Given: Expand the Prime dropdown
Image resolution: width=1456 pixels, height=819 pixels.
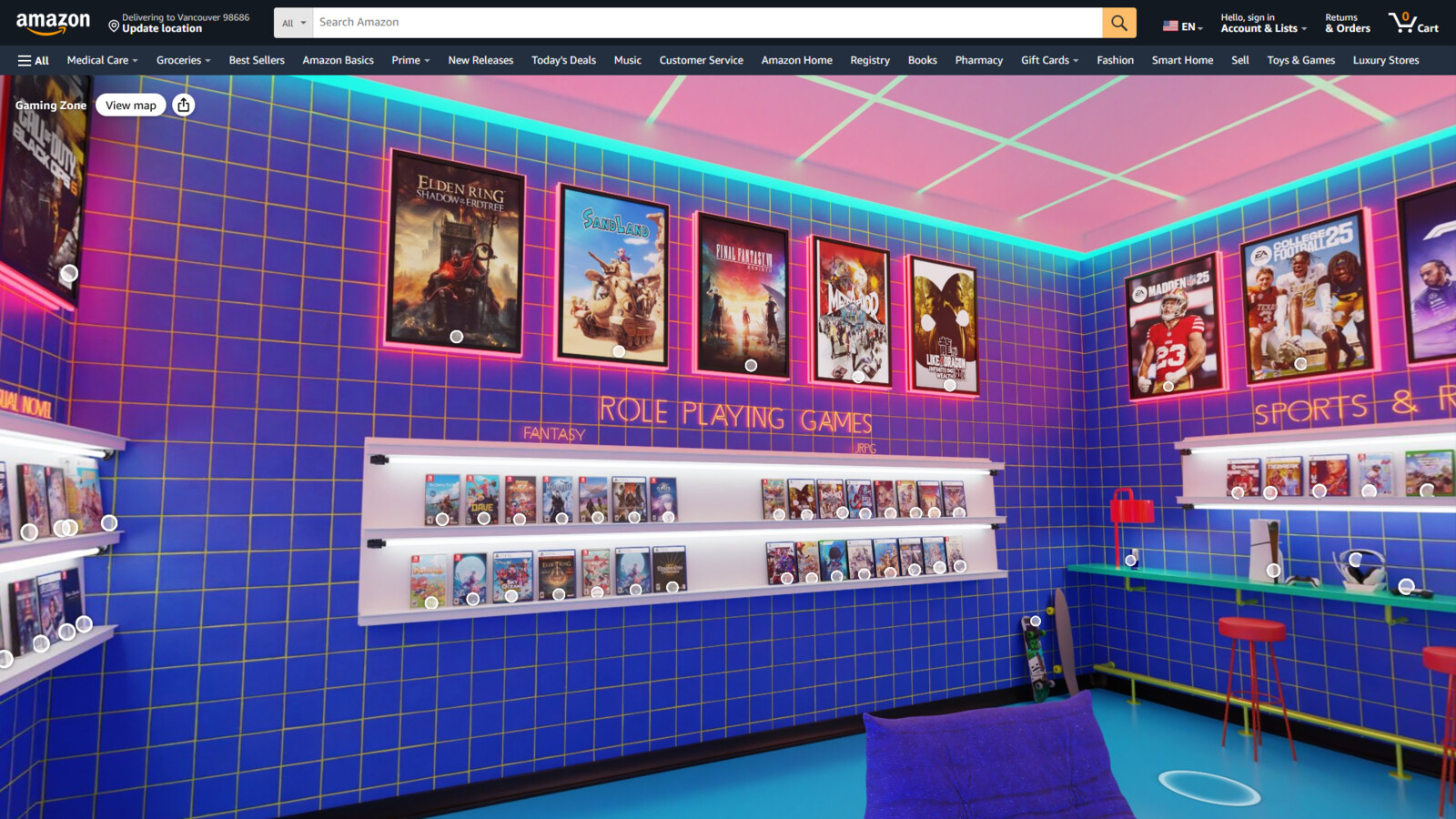Looking at the screenshot, I should click(x=410, y=60).
